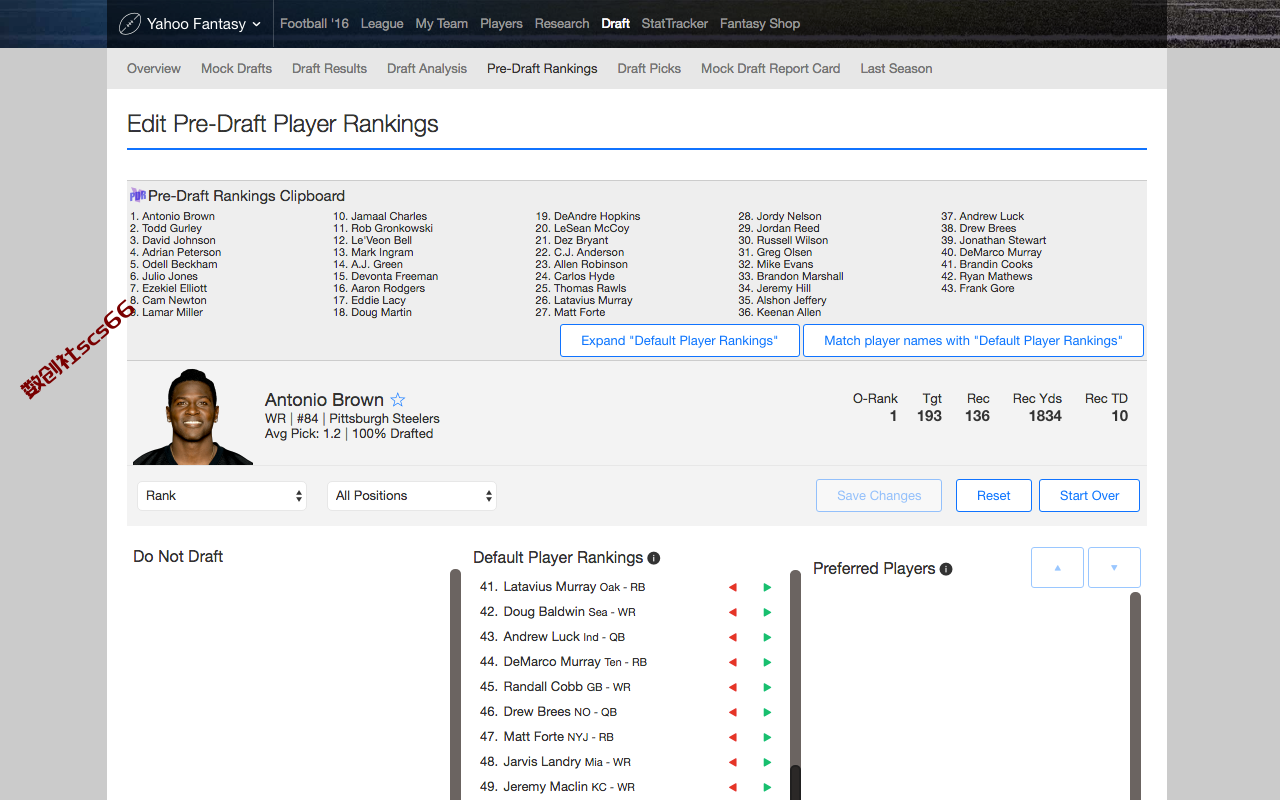
Task: Click clipboard entry 28. Jordy Nelson
Action: point(780,216)
